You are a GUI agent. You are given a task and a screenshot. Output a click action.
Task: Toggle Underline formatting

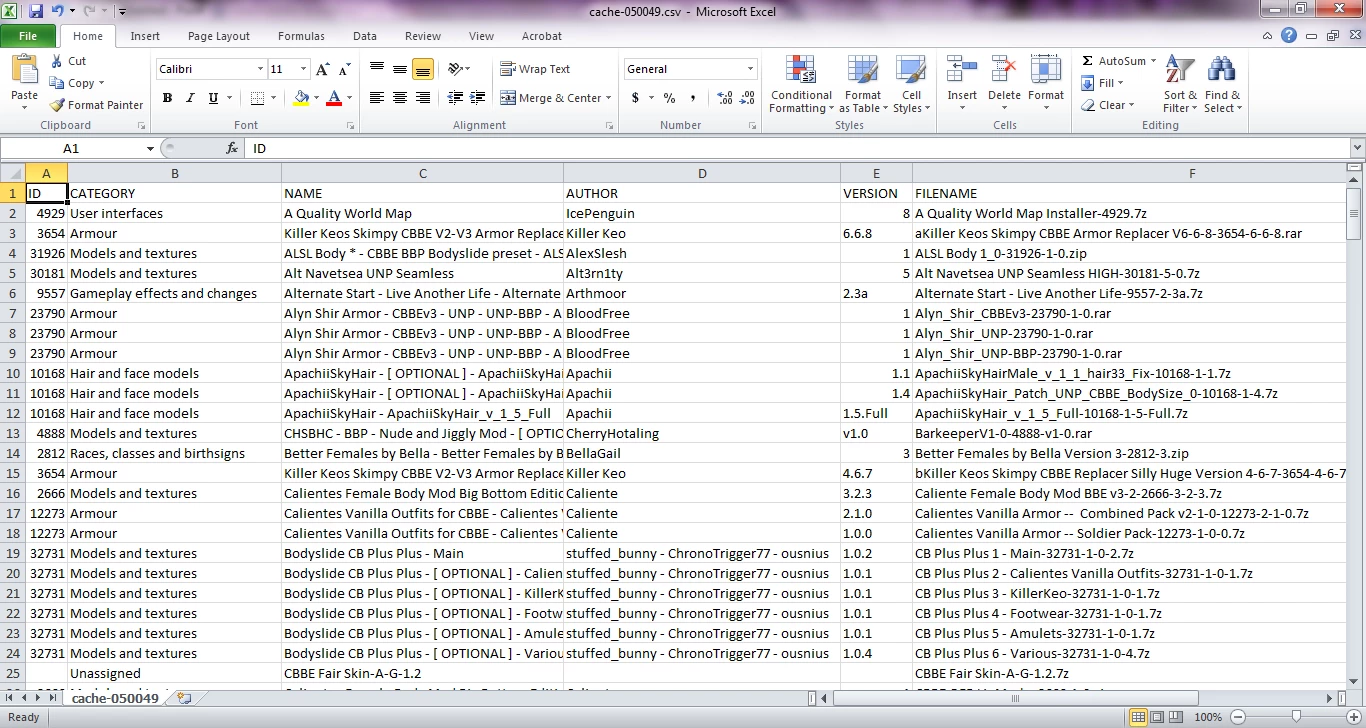pyautogui.click(x=213, y=98)
